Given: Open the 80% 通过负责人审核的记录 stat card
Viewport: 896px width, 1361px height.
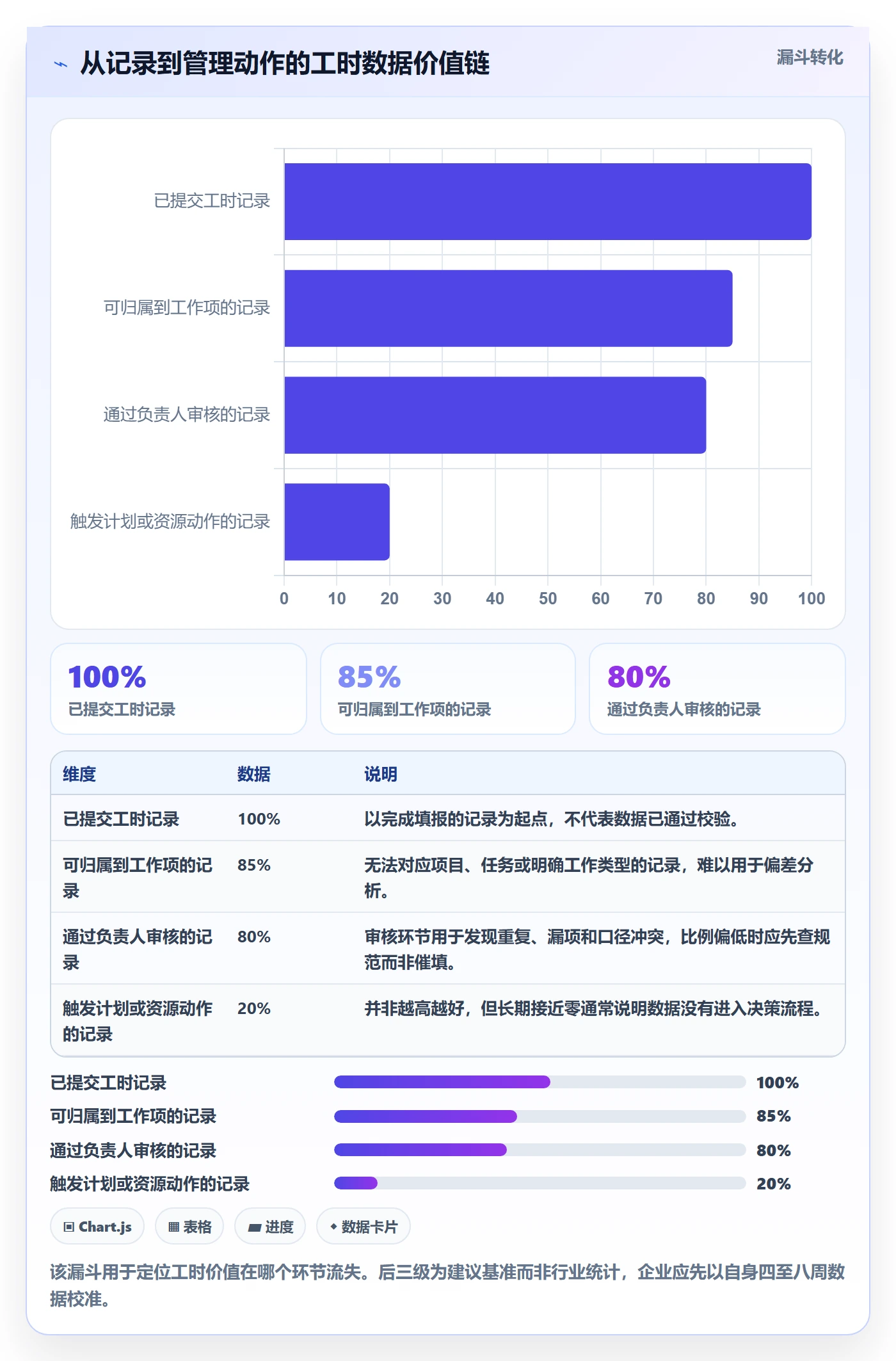Looking at the screenshot, I should 717,689.
